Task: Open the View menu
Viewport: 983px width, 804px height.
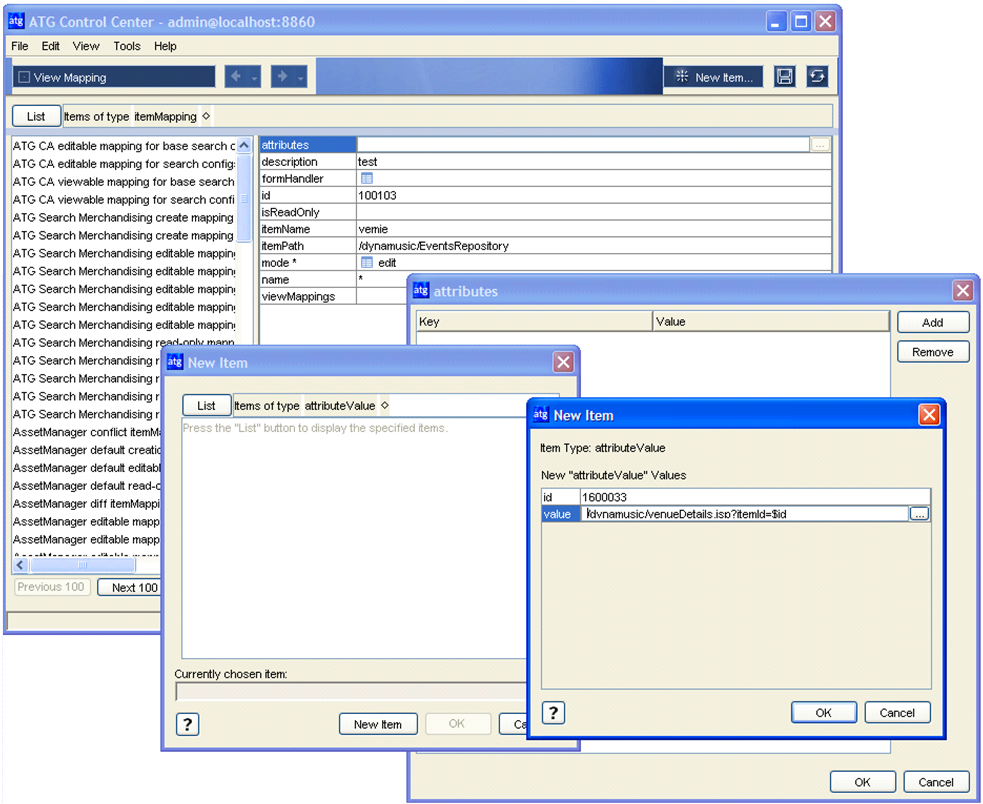Action: (x=86, y=46)
